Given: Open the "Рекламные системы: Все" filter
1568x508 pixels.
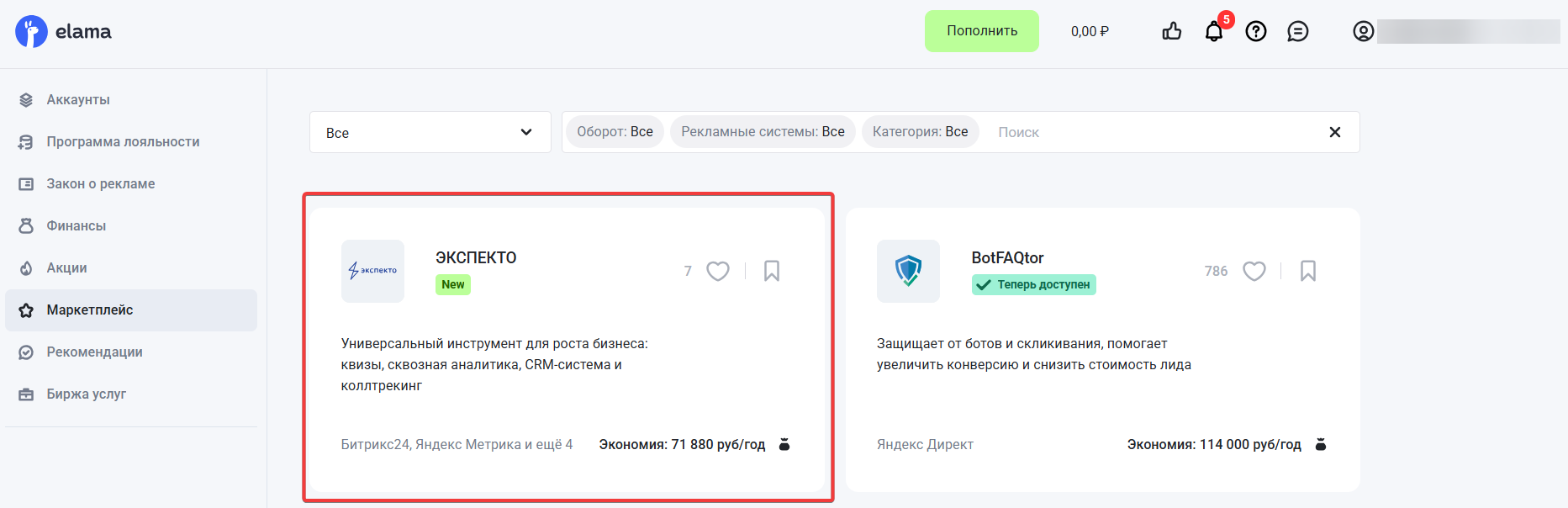Looking at the screenshot, I should [763, 132].
